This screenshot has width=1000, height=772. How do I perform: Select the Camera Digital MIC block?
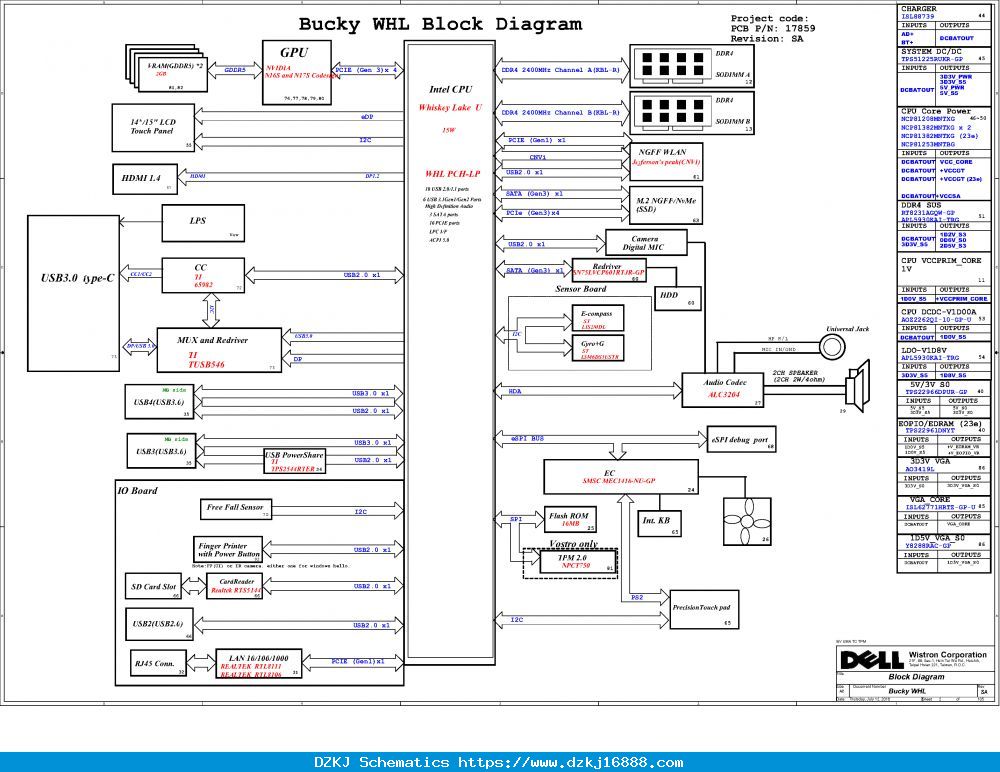coord(646,243)
